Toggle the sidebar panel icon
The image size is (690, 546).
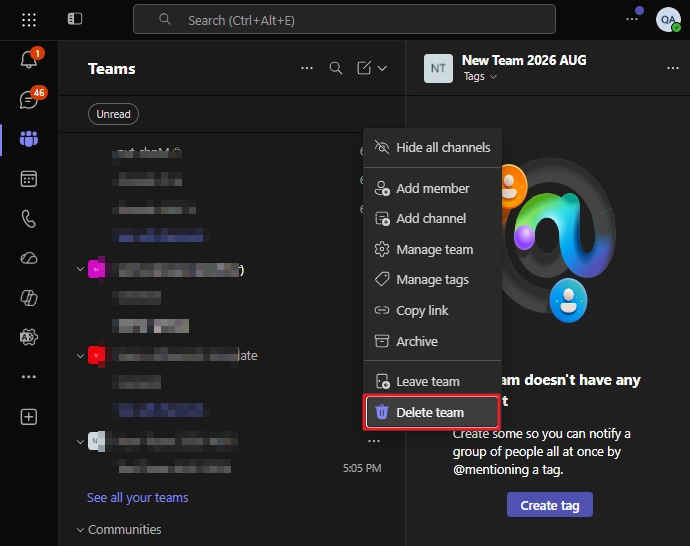coord(75,19)
